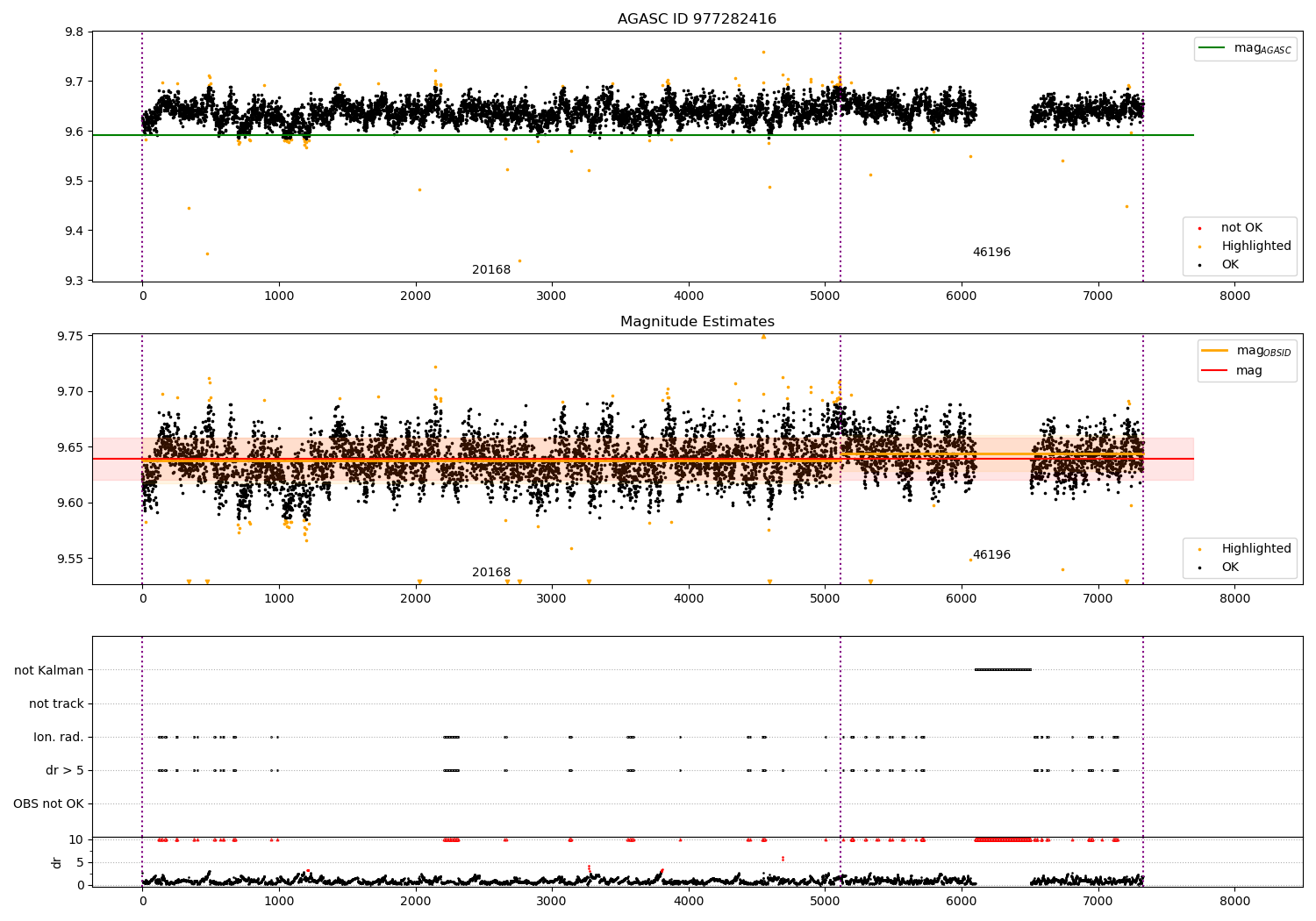
Task: Click the 'mag AGASC' legend label
Action: (x=1262, y=49)
